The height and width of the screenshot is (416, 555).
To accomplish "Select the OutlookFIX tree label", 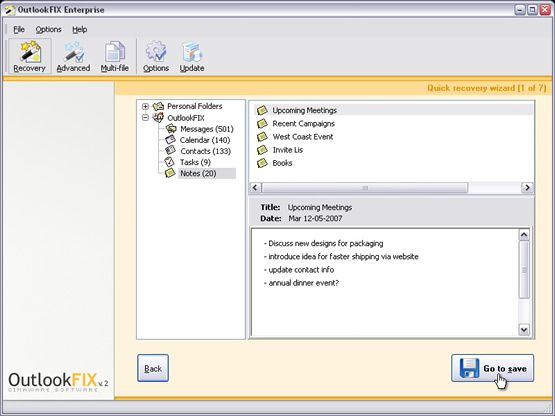I will (x=186, y=118).
